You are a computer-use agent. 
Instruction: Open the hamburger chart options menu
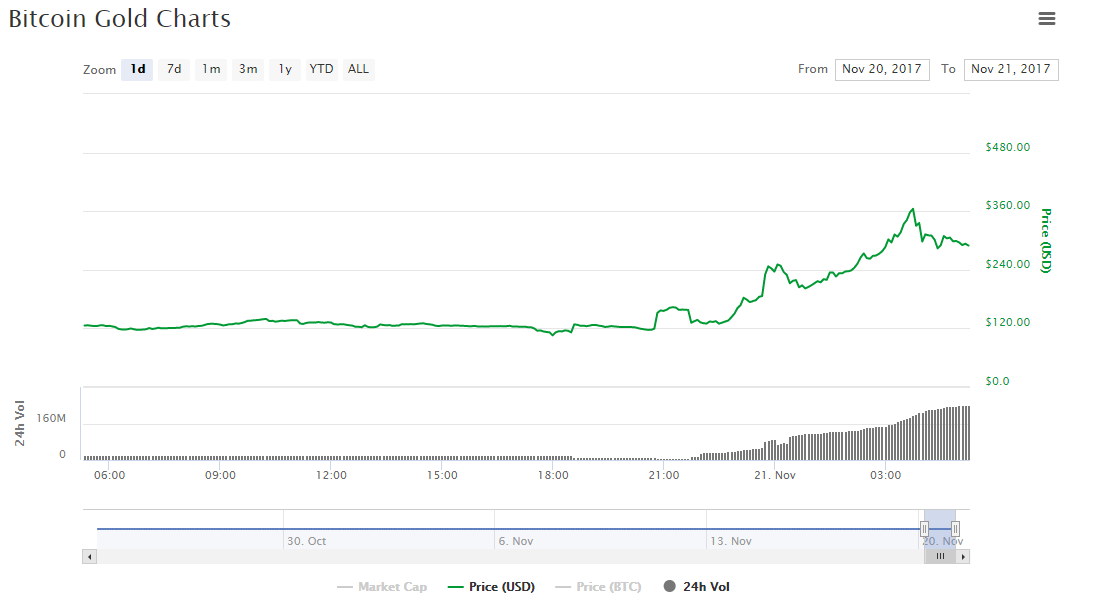(1047, 18)
